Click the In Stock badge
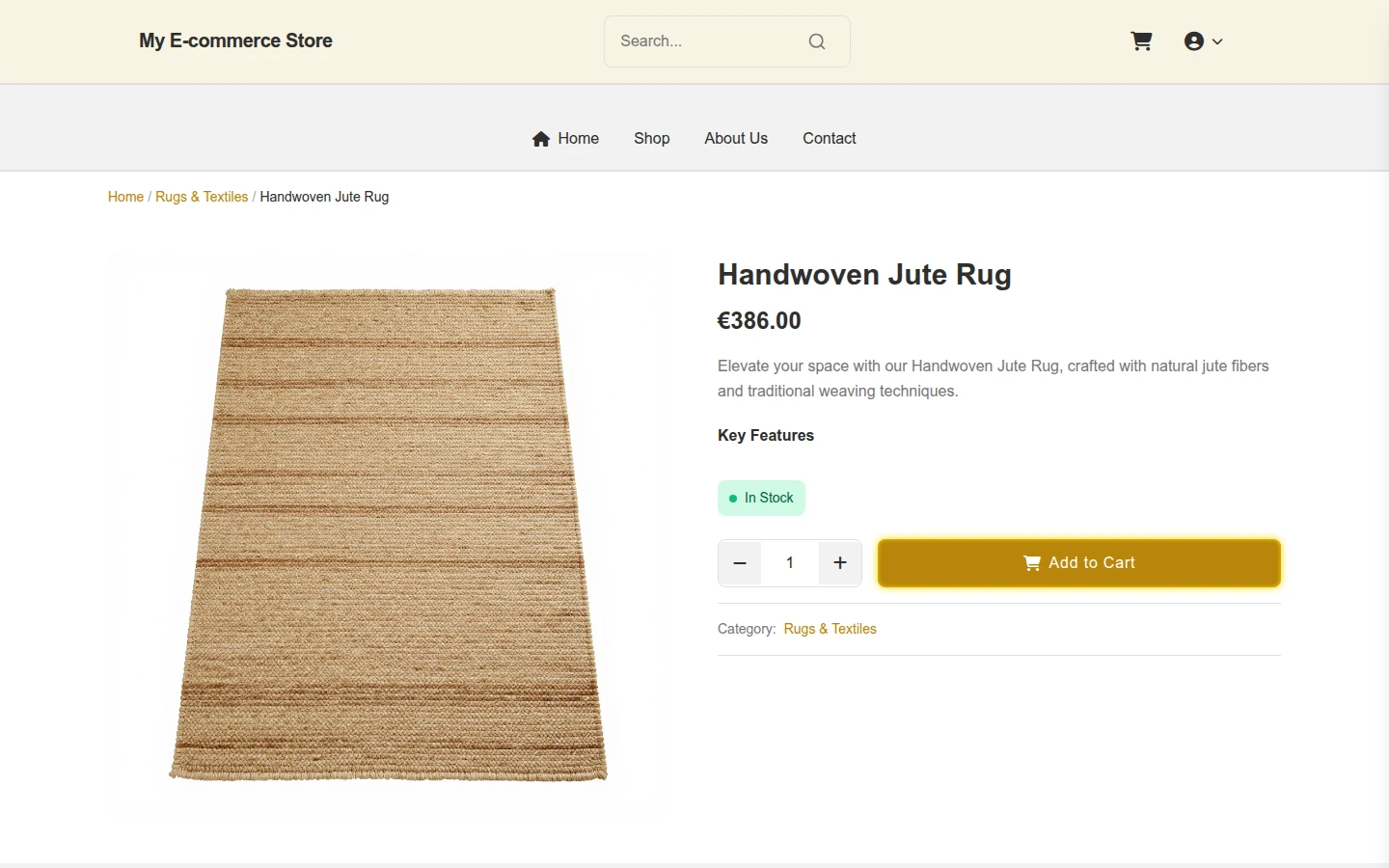The width and height of the screenshot is (1389, 868). click(x=761, y=499)
